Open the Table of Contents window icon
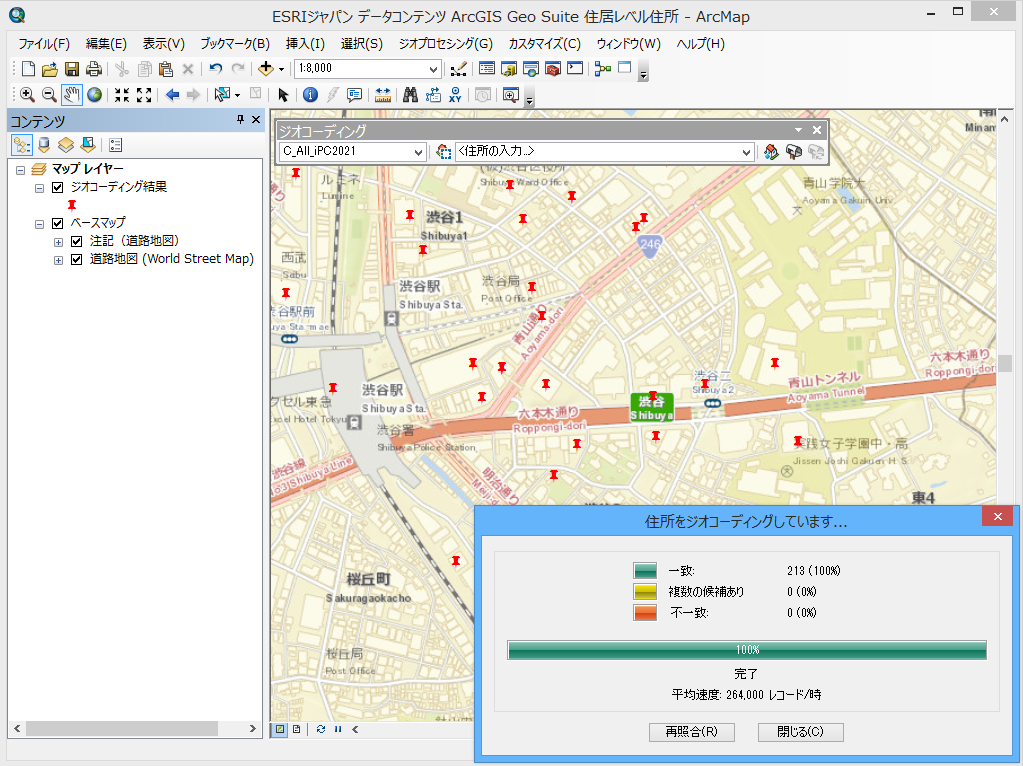Viewport: 1023px width, 766px height. pos(487,69)
